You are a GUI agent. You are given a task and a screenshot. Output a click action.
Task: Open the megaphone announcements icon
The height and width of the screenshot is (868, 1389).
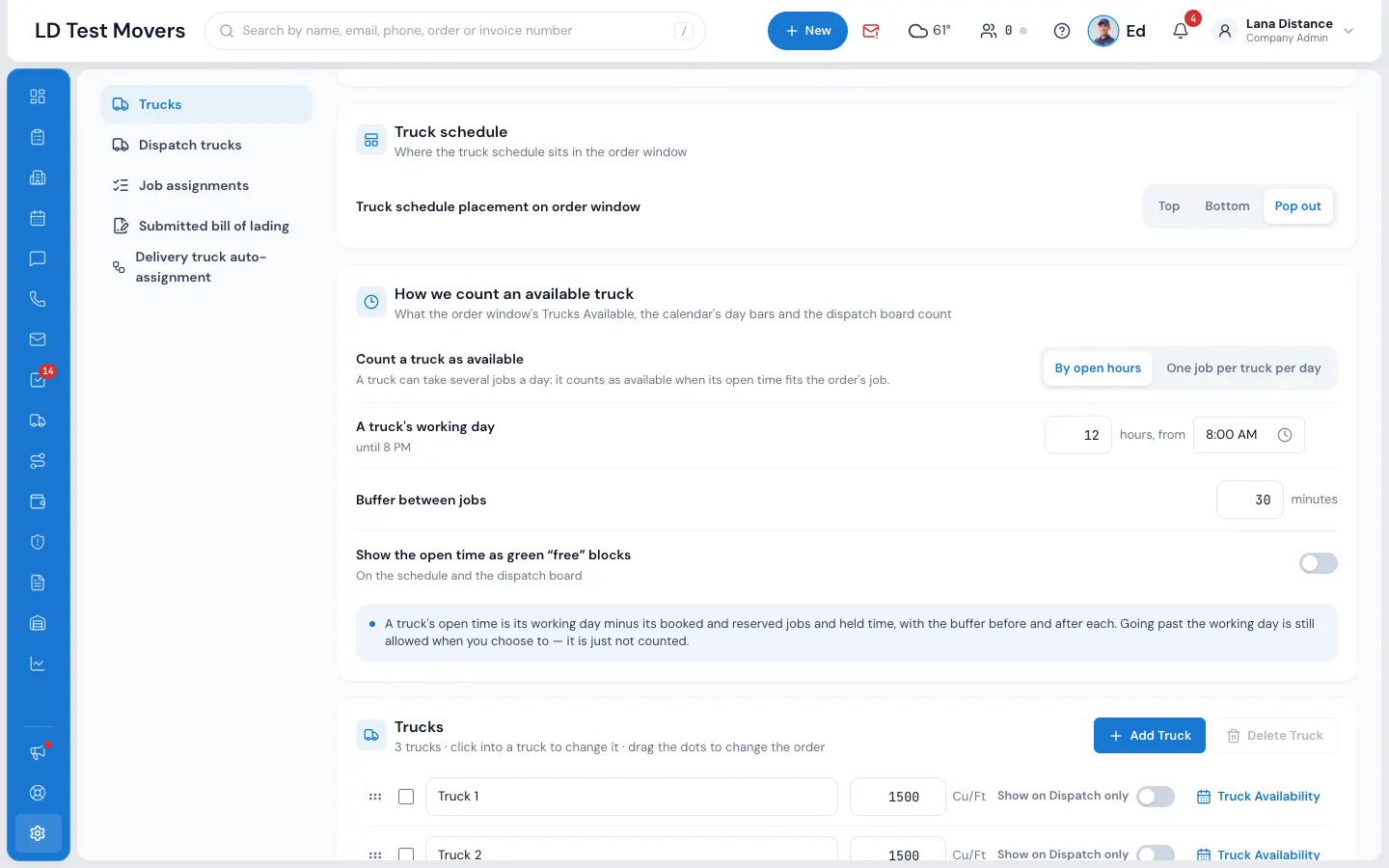pos(38,752)
